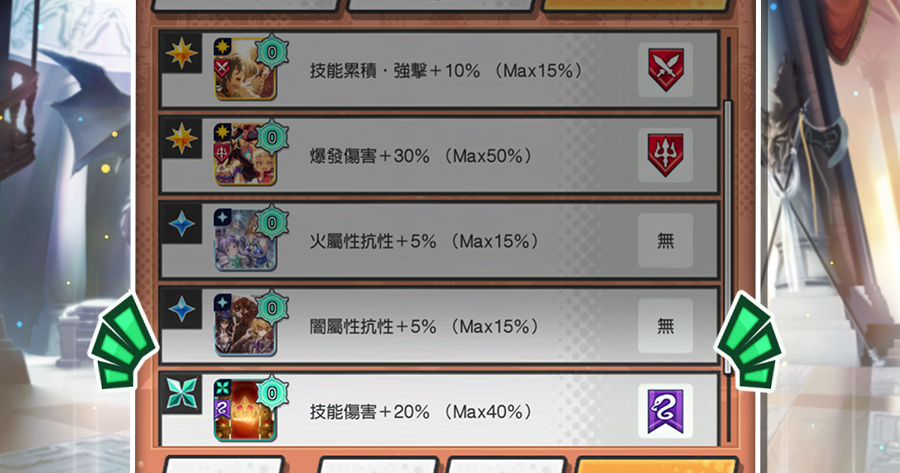The width and height of the screenshot is (900, 473).
Task: Click the list's vertical scrollbar
Action: [x=728, y=238]
